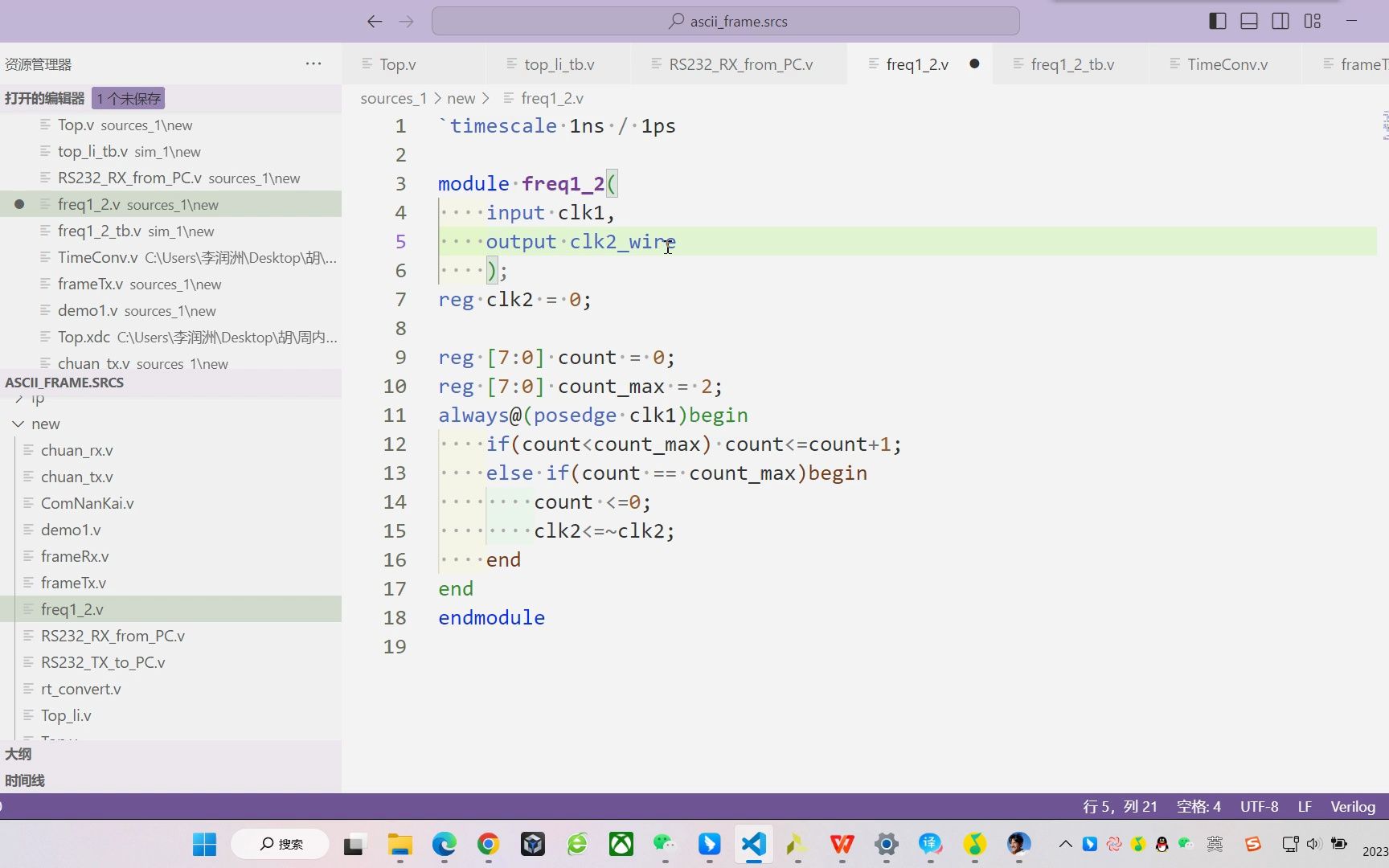Open TimeConv.v in open editors
This screenshot has width=1389, height=868.
tap(170, 257)
